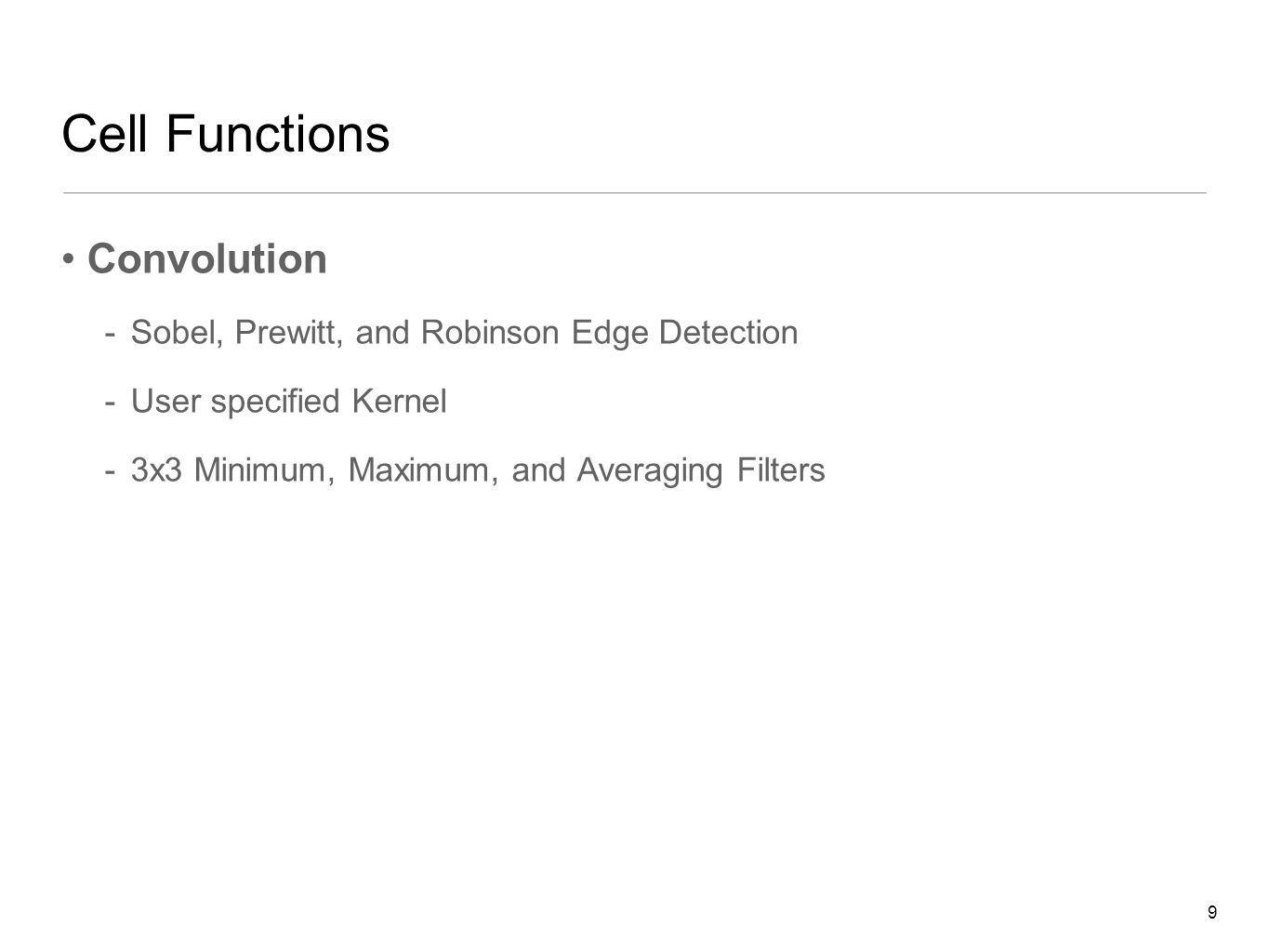Click the horizontal divider line under title
Screen dimensions: 1269x952
click(634, 192)
